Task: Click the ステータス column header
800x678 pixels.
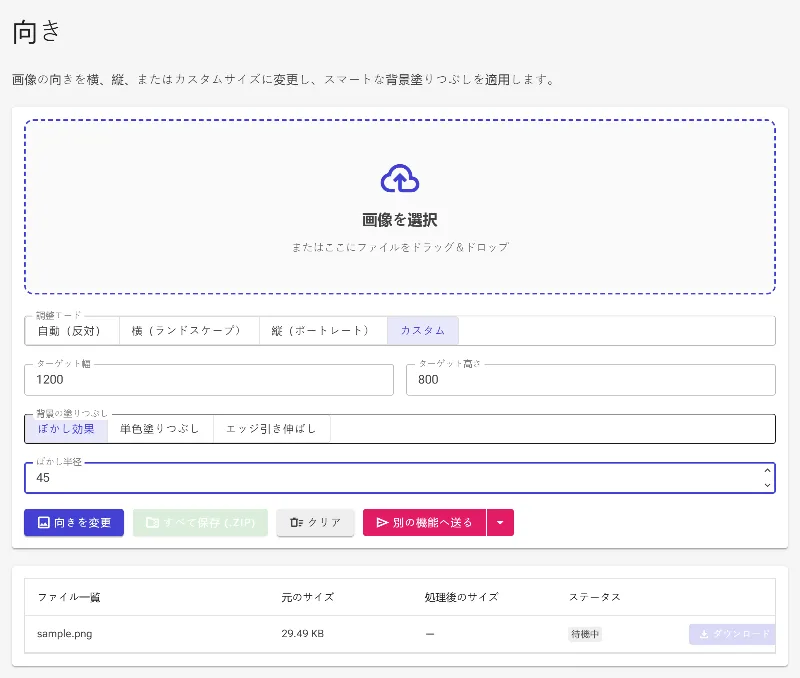Action: [594, 597]
